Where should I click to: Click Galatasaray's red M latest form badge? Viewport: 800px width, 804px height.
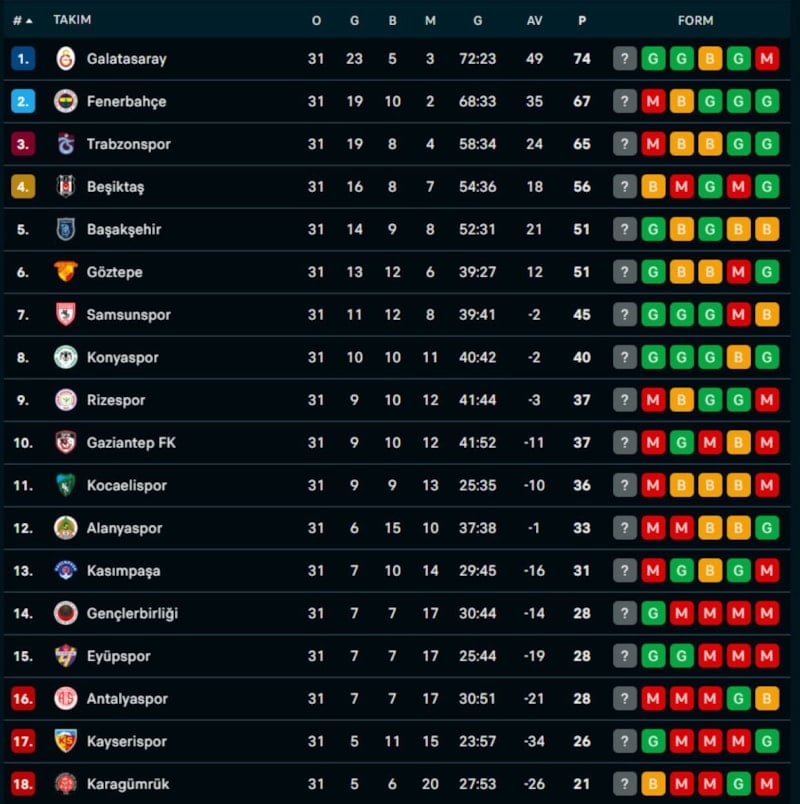click(767, 59)
